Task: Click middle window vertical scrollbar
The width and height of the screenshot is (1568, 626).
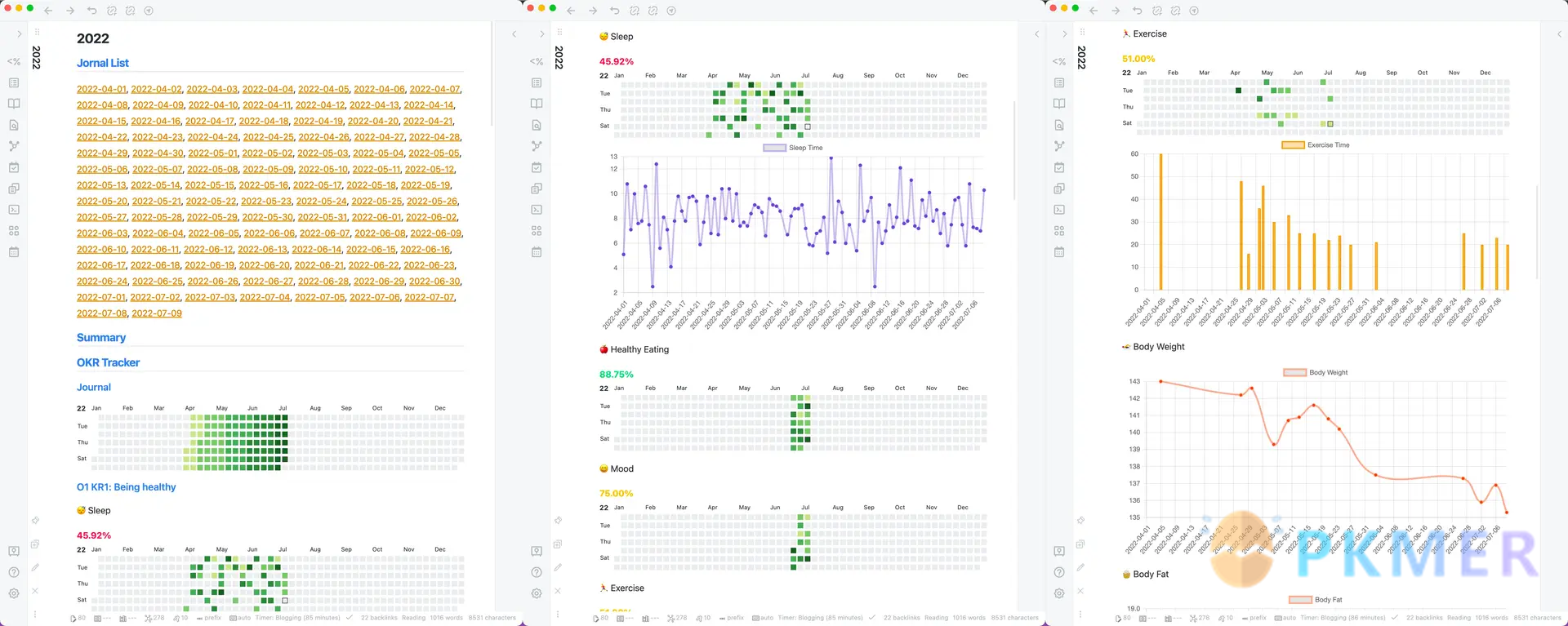Action: (x=1014, y=150)
